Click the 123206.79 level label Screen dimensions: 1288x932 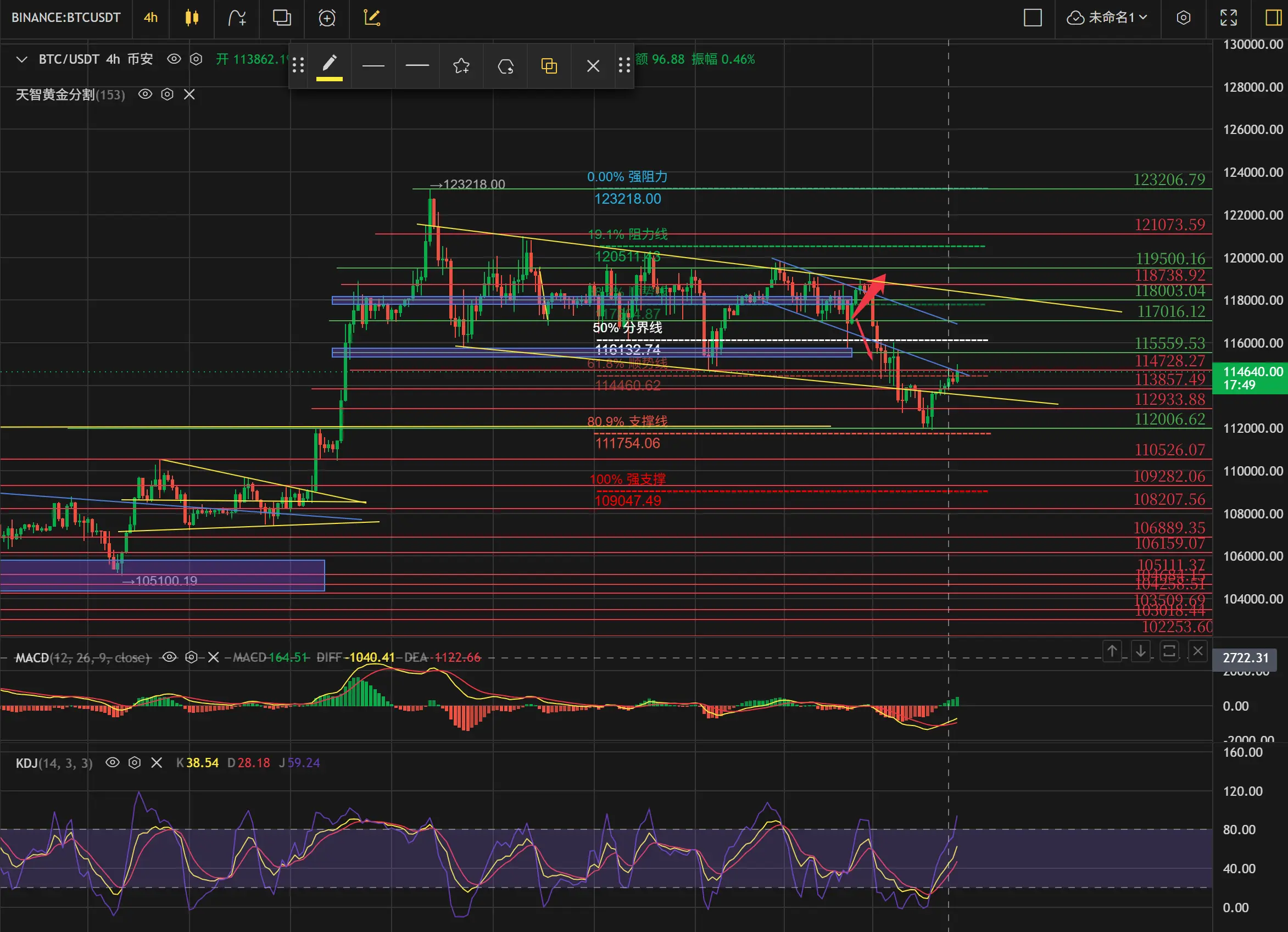1169,180
